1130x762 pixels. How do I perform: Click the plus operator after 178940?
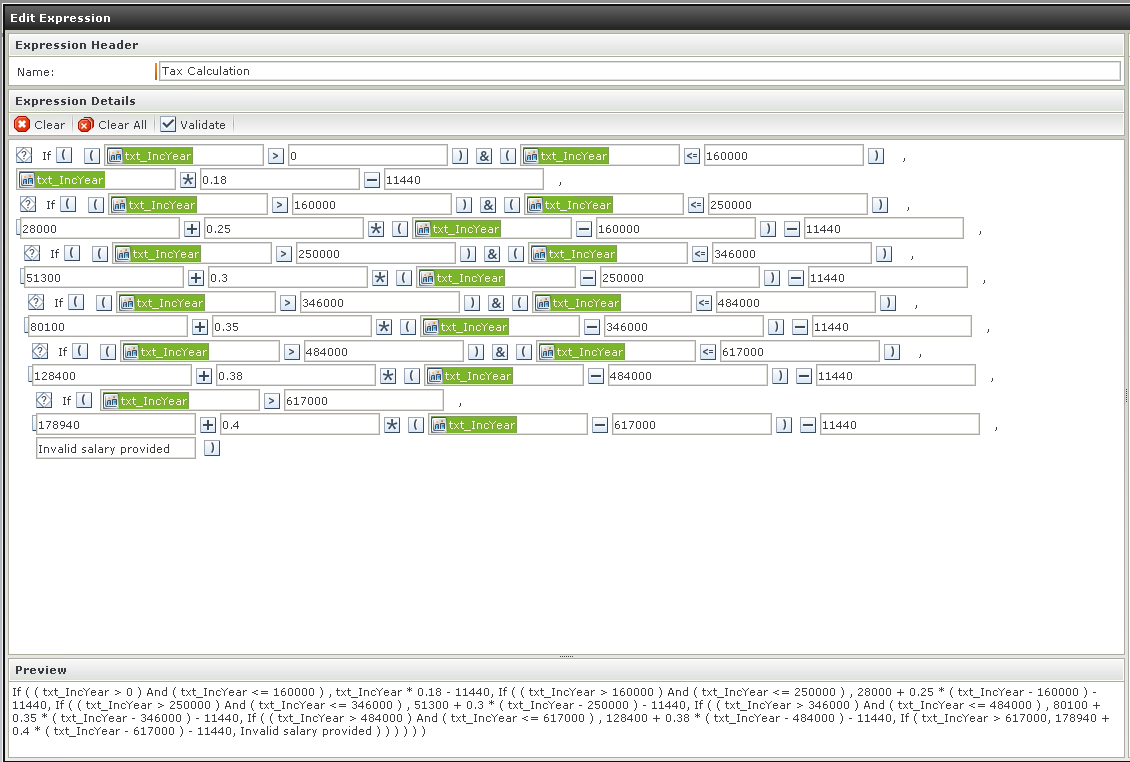(208, 425)
